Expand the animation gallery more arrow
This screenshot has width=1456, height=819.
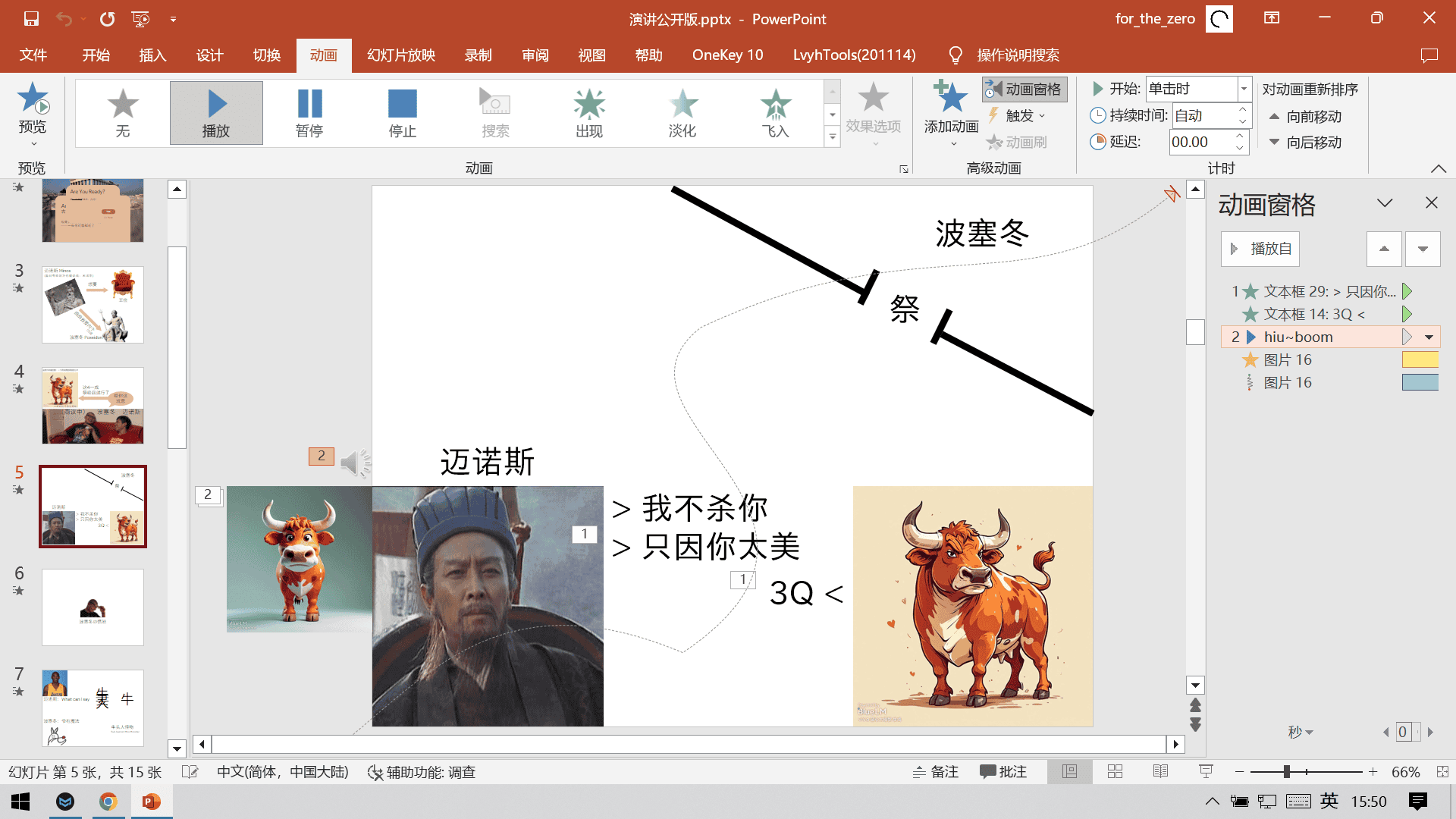tap(832, 137)
